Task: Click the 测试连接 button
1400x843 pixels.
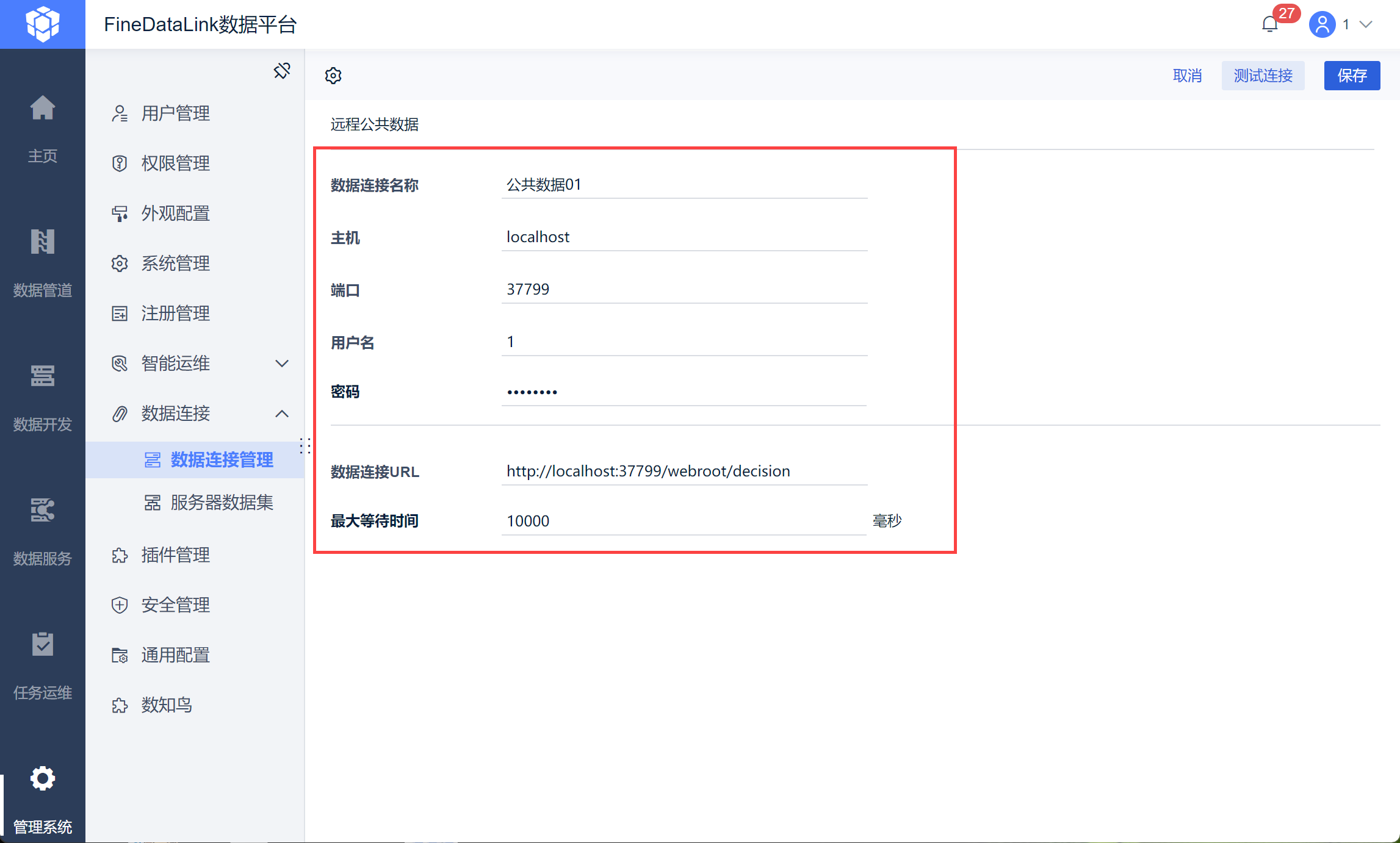Action: point(1263,76)
